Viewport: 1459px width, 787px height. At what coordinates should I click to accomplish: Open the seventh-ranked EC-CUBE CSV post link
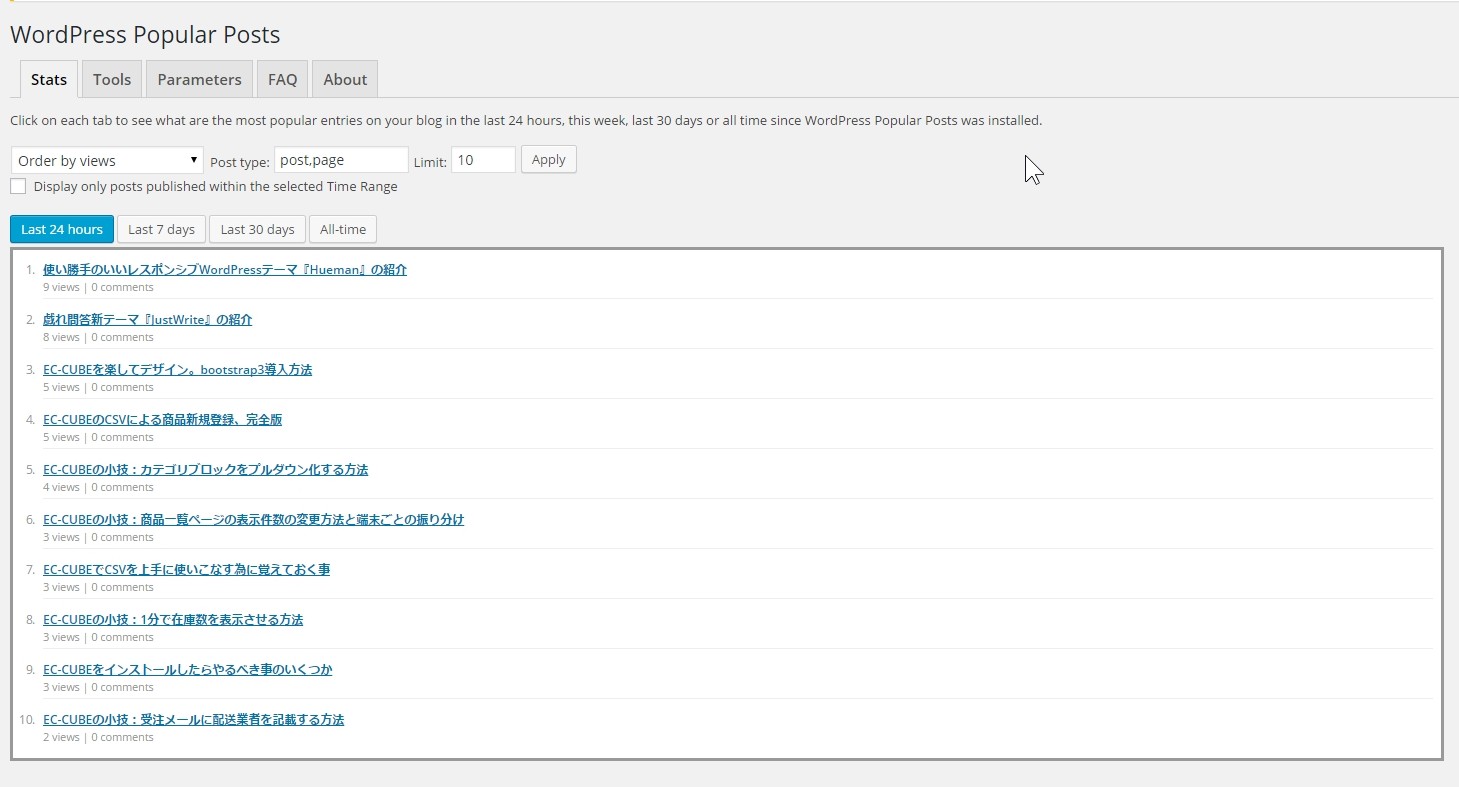[186, 570]
